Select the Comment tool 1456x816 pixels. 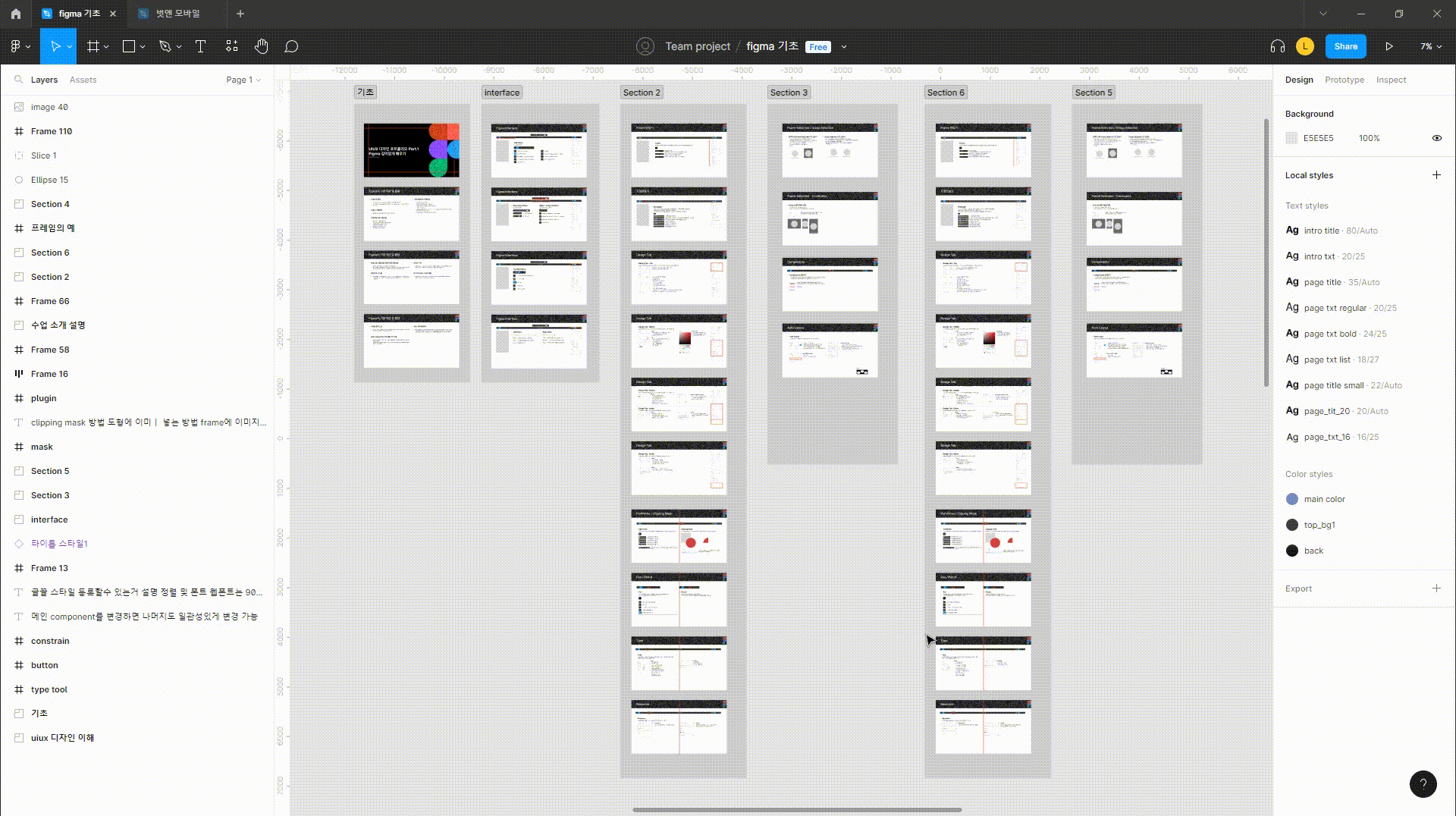291,46
